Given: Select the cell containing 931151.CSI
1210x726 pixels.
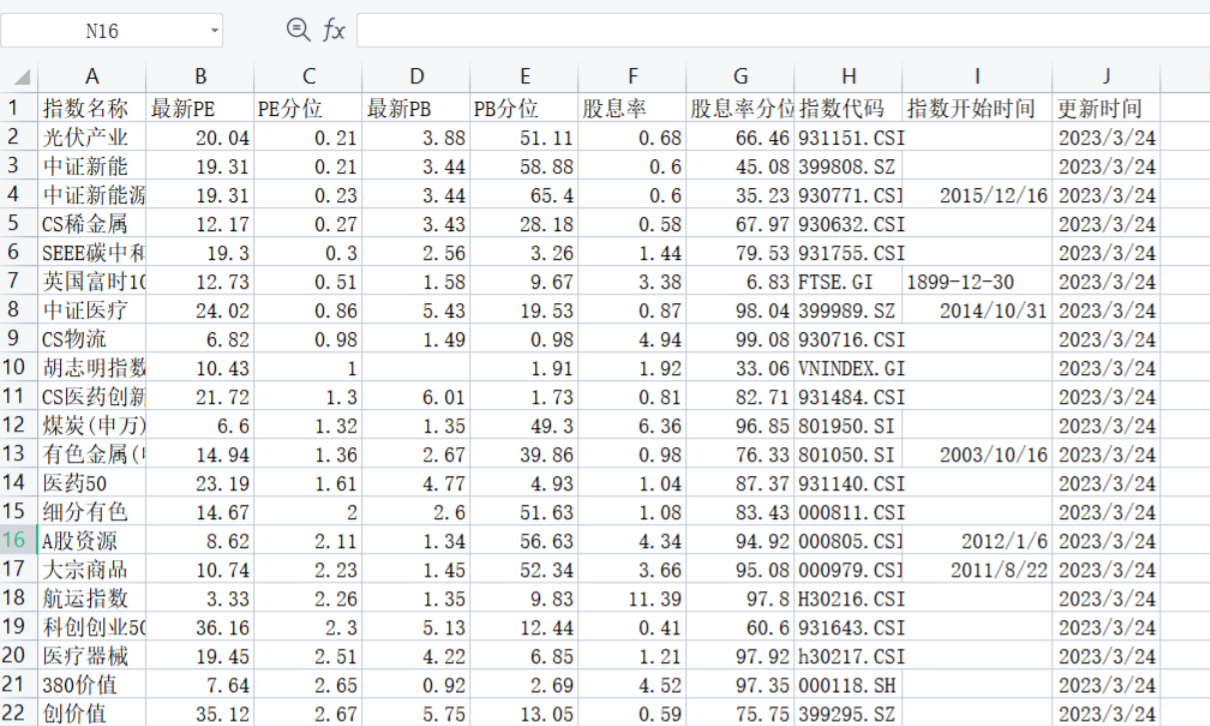Looking at the screenshot, I should [x=848, y=137].
